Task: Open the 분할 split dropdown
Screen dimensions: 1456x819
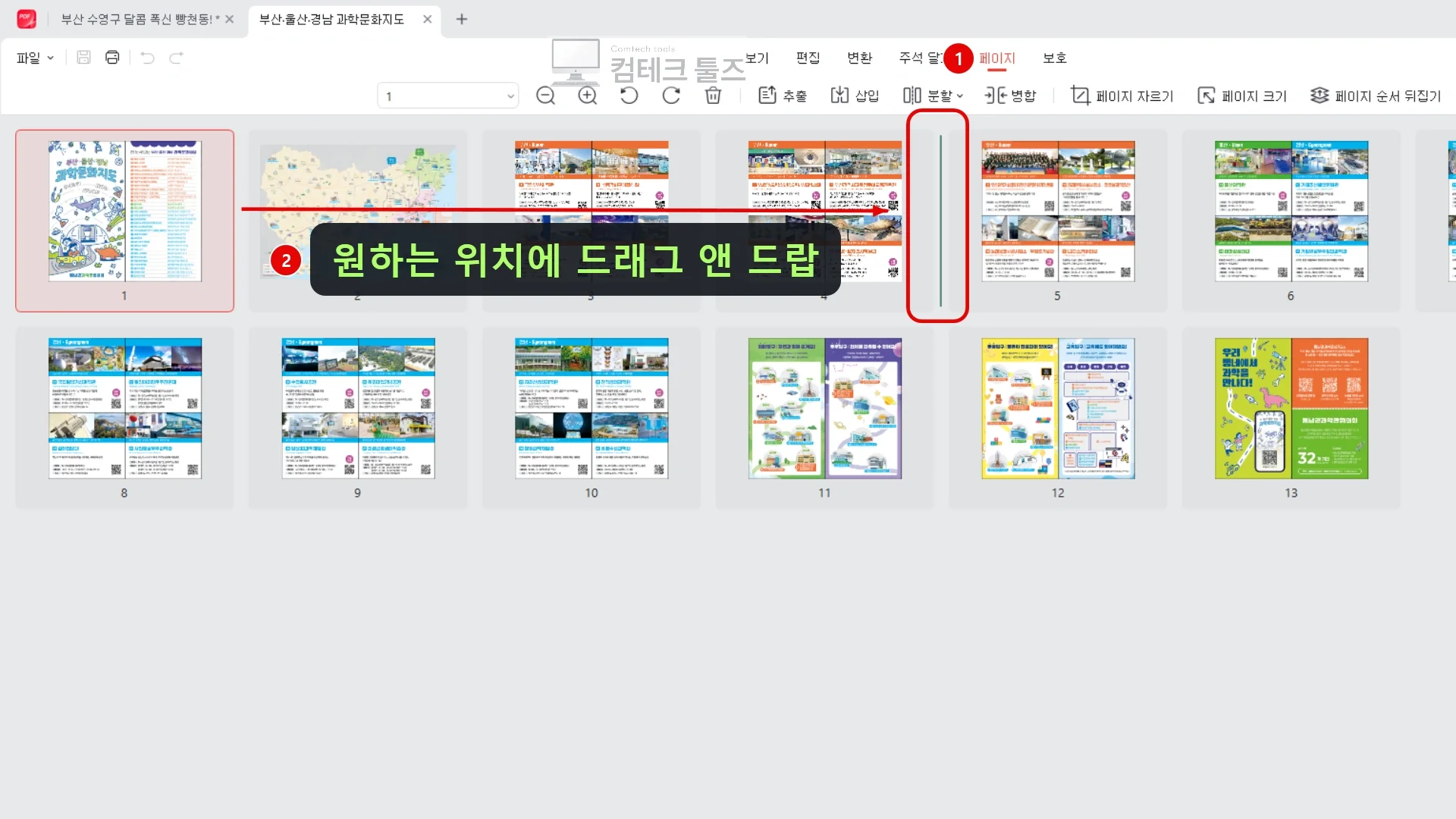Action: (933, 96)
